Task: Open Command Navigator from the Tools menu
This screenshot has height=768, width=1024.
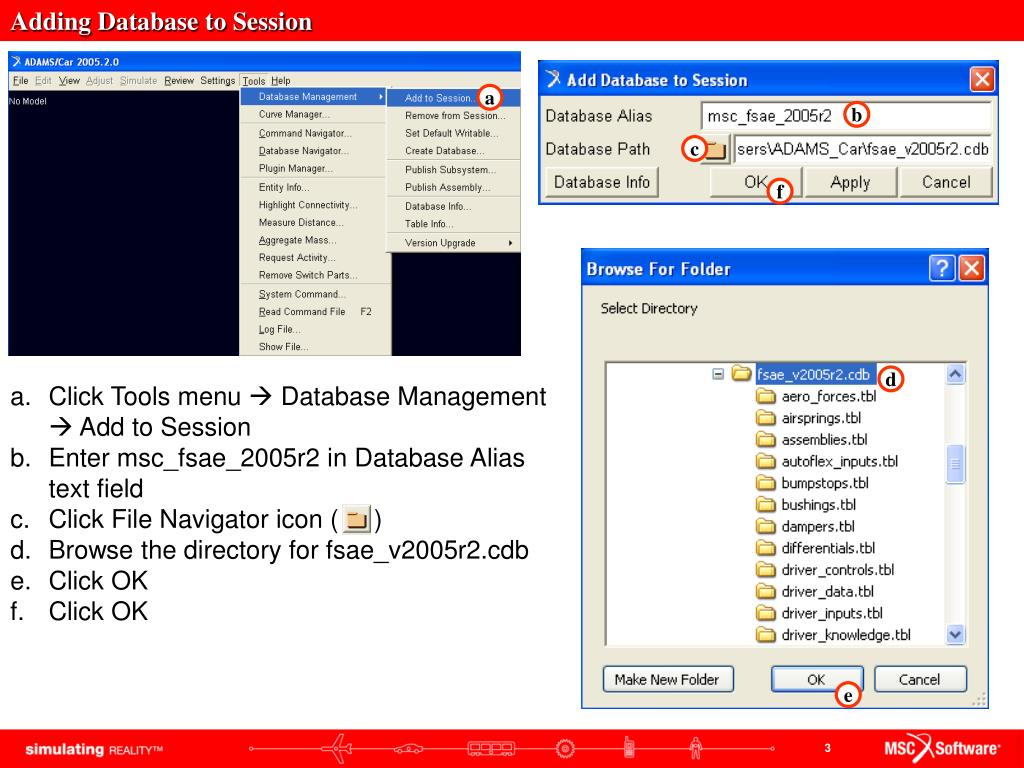Action: pyautogui.click(x=315, y=133)
